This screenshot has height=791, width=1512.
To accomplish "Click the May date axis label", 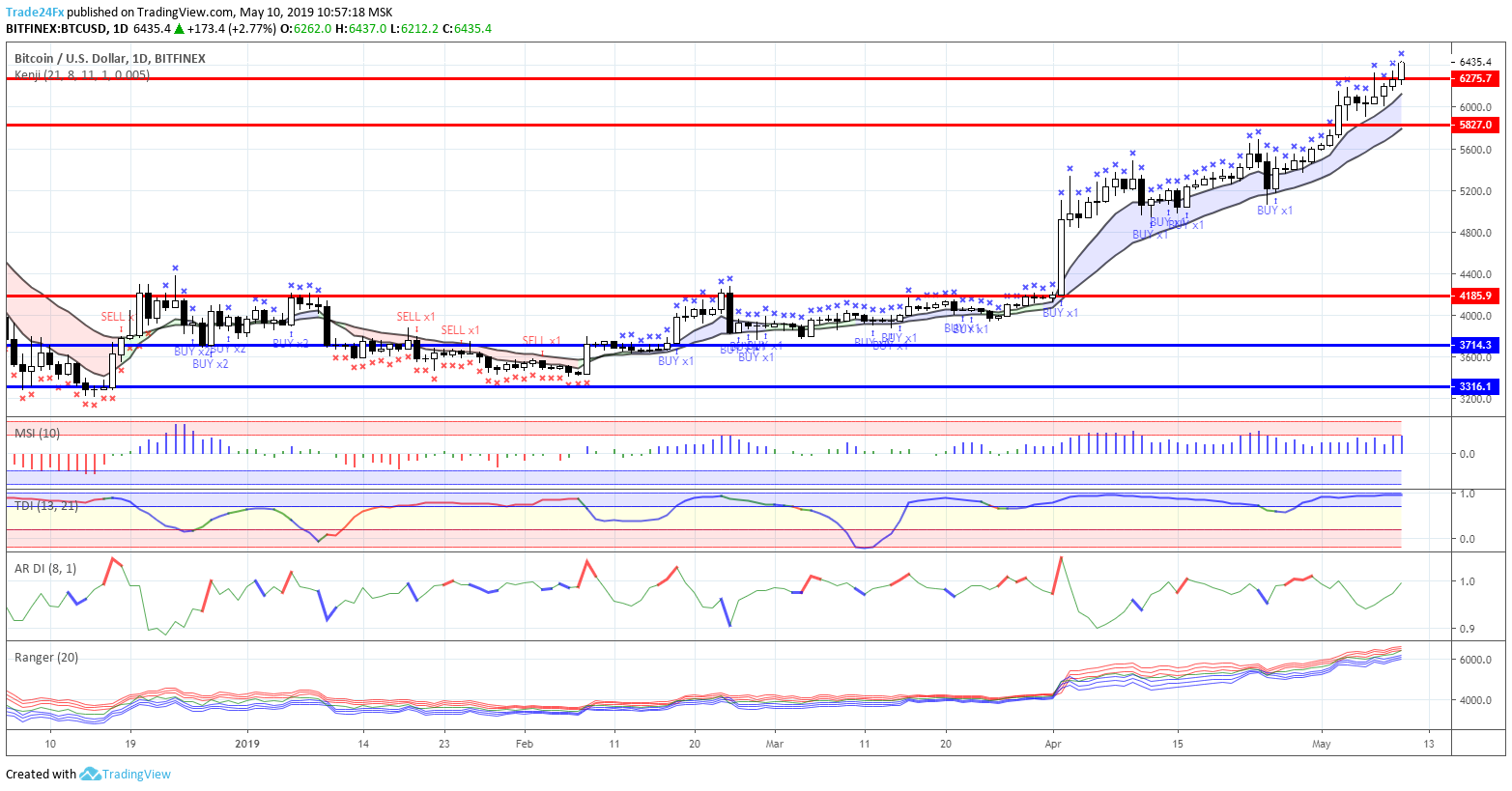I will (1321, 744).
